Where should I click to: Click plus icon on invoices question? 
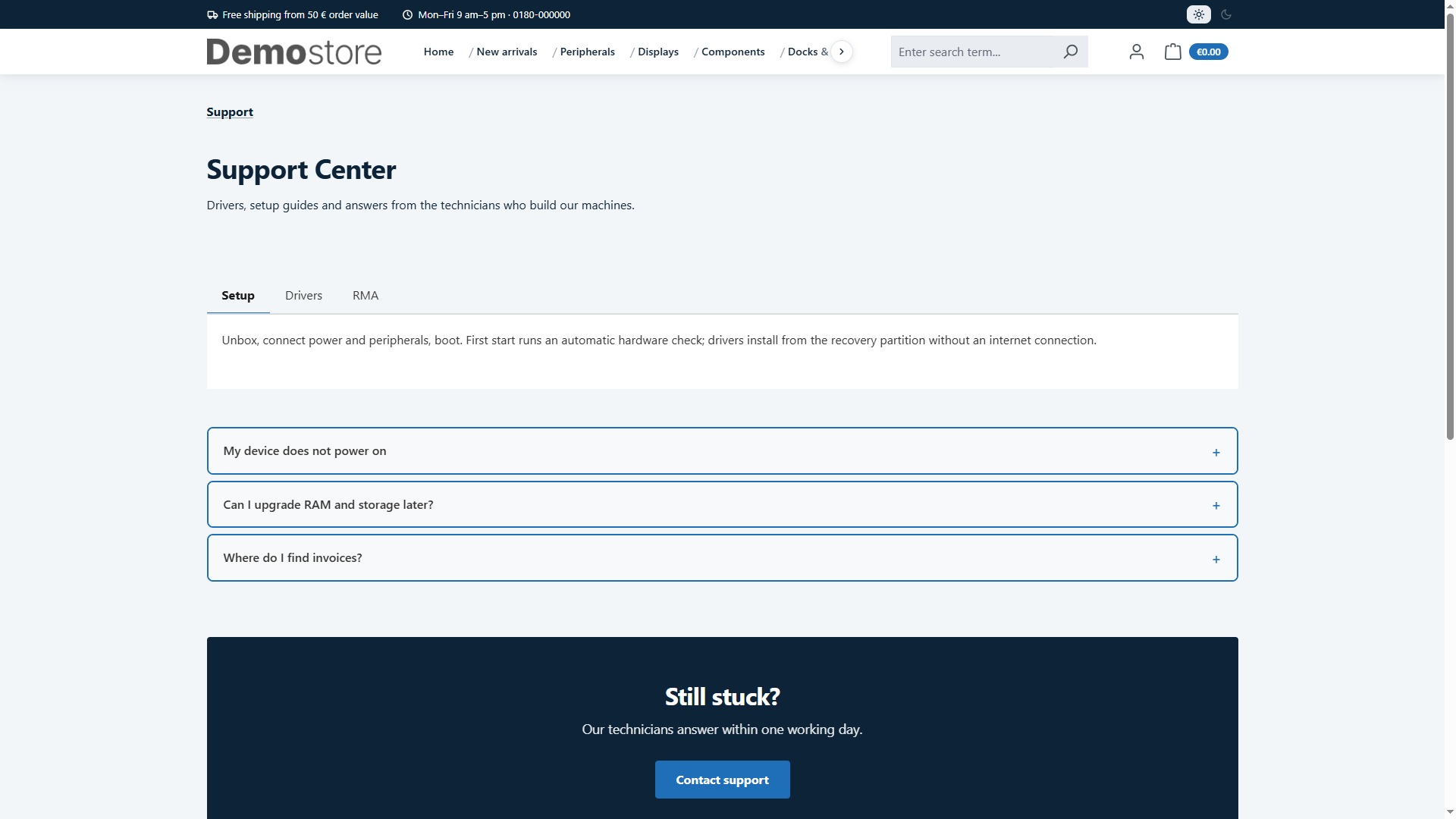1216,560
